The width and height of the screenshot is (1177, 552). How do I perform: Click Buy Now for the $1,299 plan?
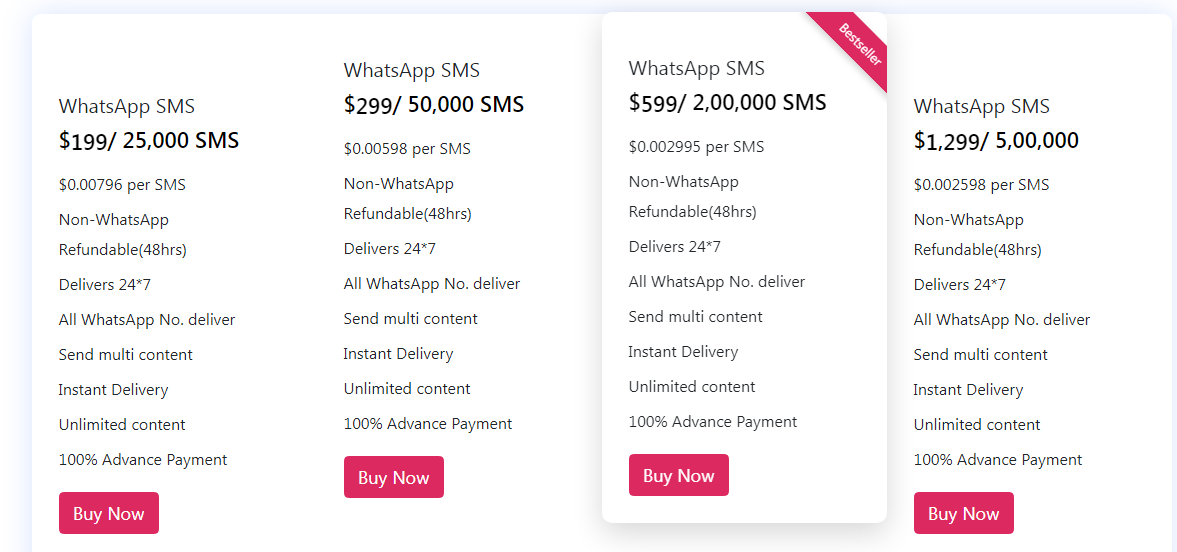(963, 513)
